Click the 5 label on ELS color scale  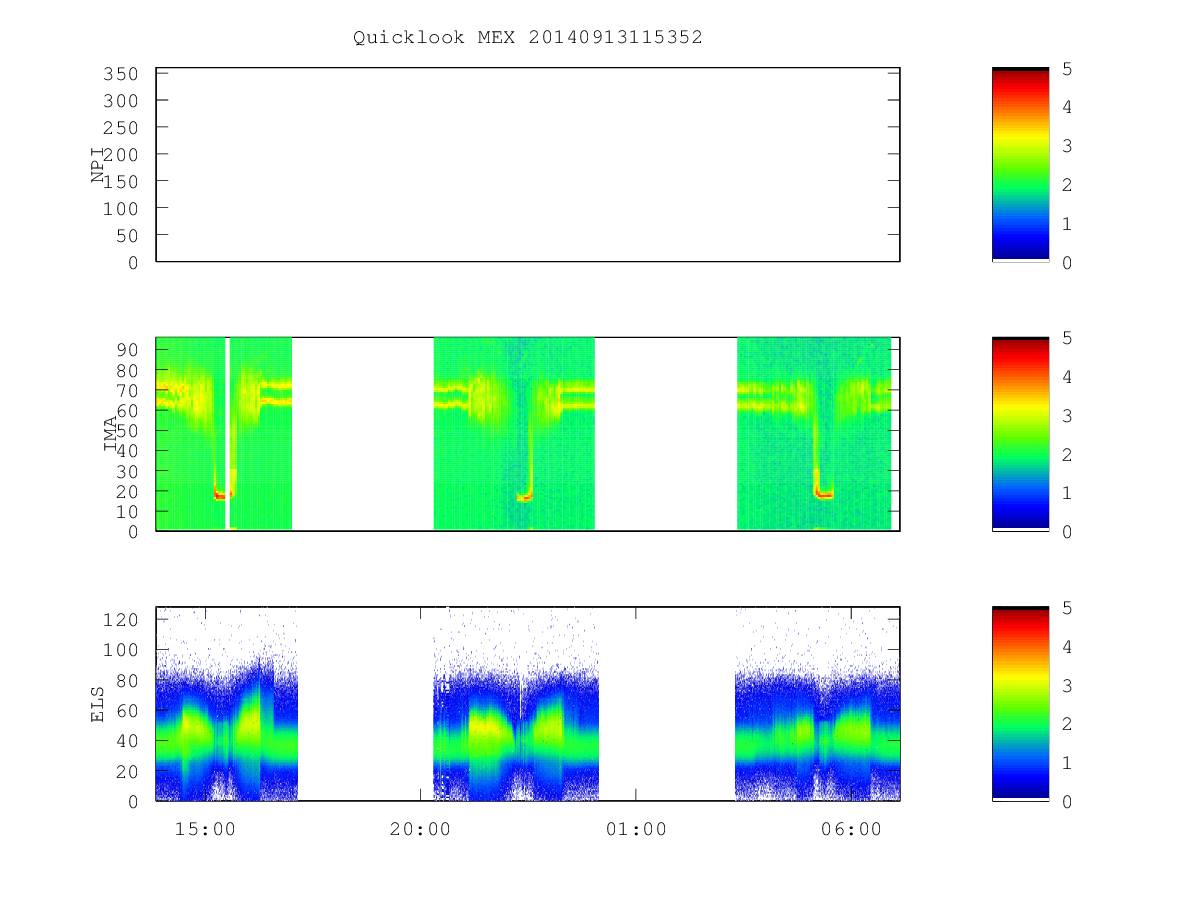1067,609
